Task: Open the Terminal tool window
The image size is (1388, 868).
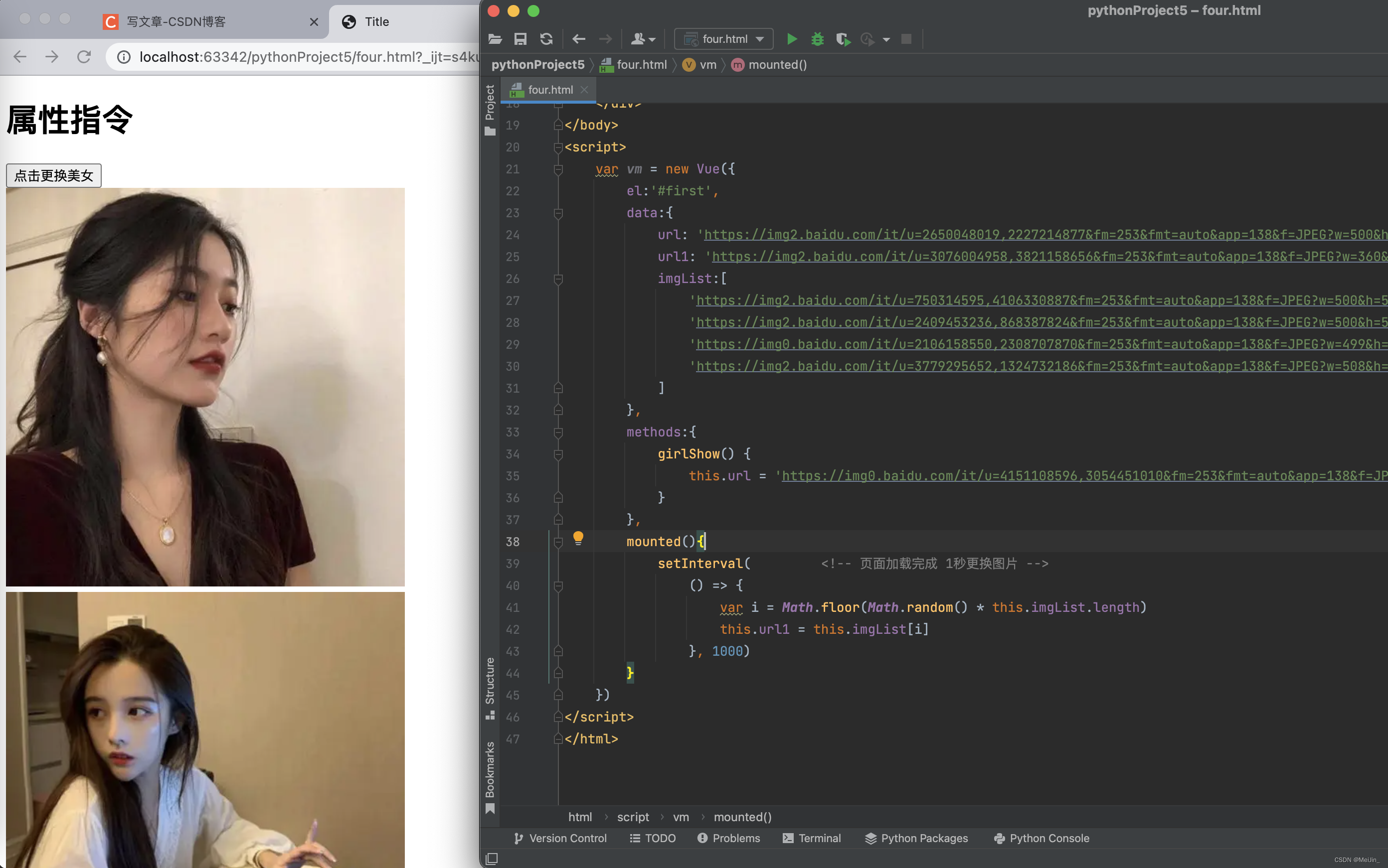Action: tap(812, 838)
